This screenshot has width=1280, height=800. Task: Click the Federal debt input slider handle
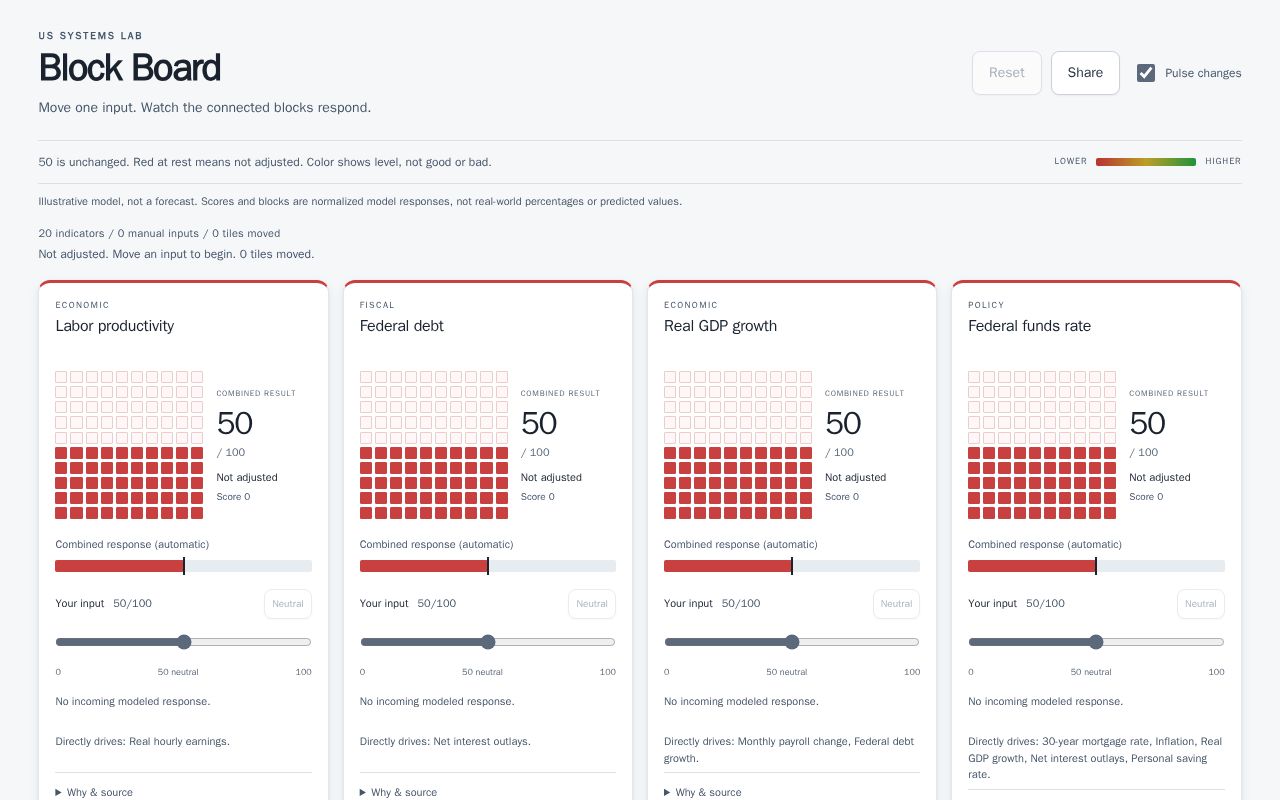(x=488, y=642)
